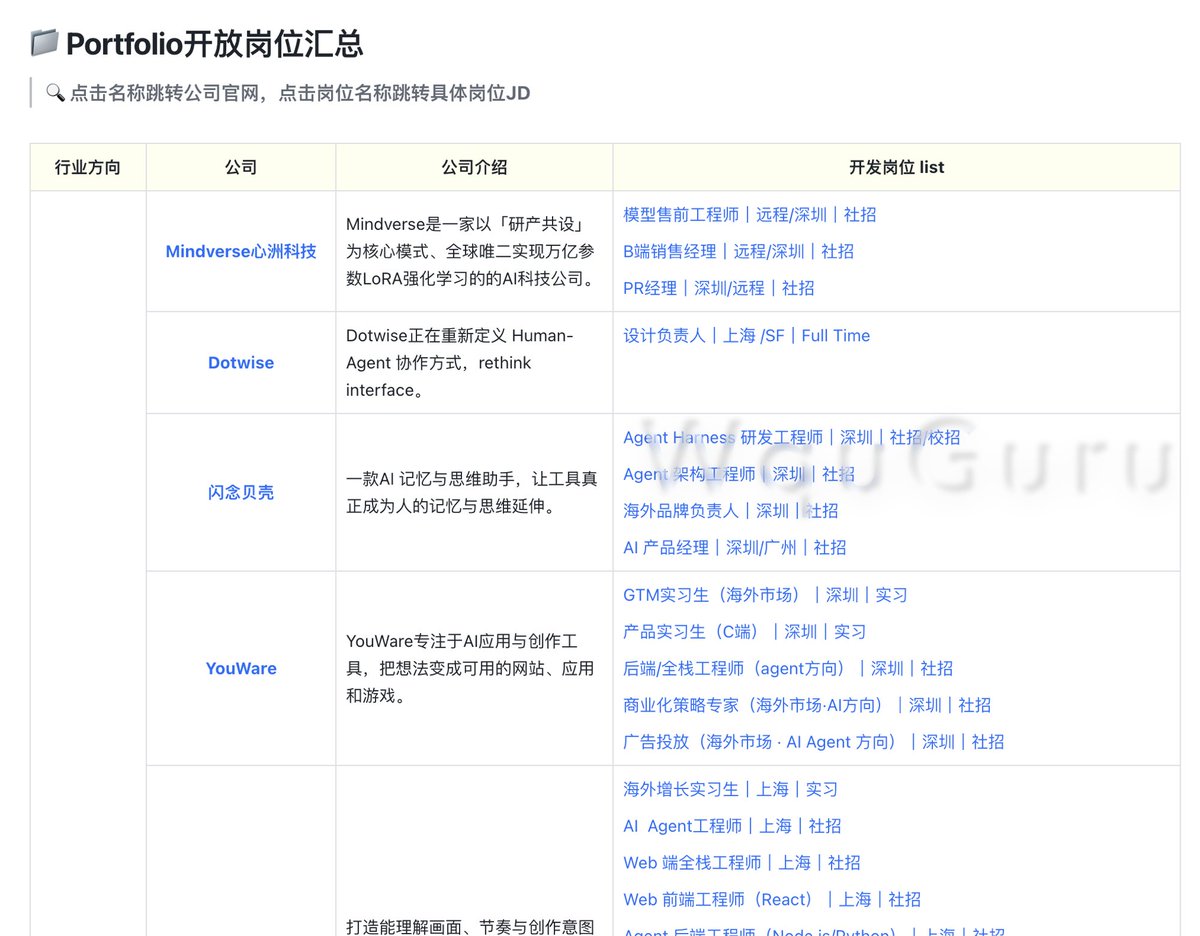Open 产品实习生（C端）job link
Screen dimensions: 1200x936
pyautogui.click(x=744, y=632)
